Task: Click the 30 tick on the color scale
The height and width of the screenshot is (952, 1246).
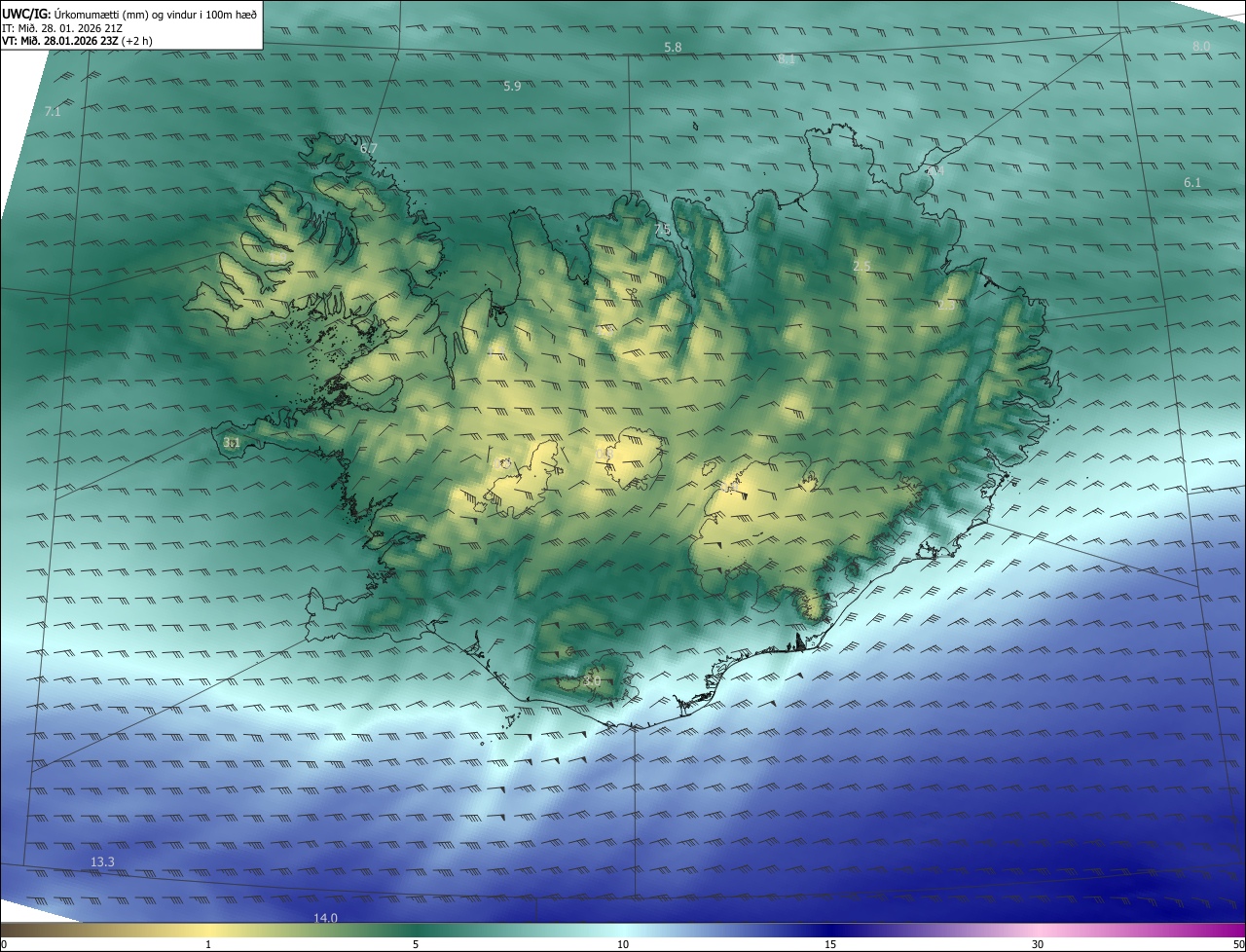Action: click(x=1038, y=944)
